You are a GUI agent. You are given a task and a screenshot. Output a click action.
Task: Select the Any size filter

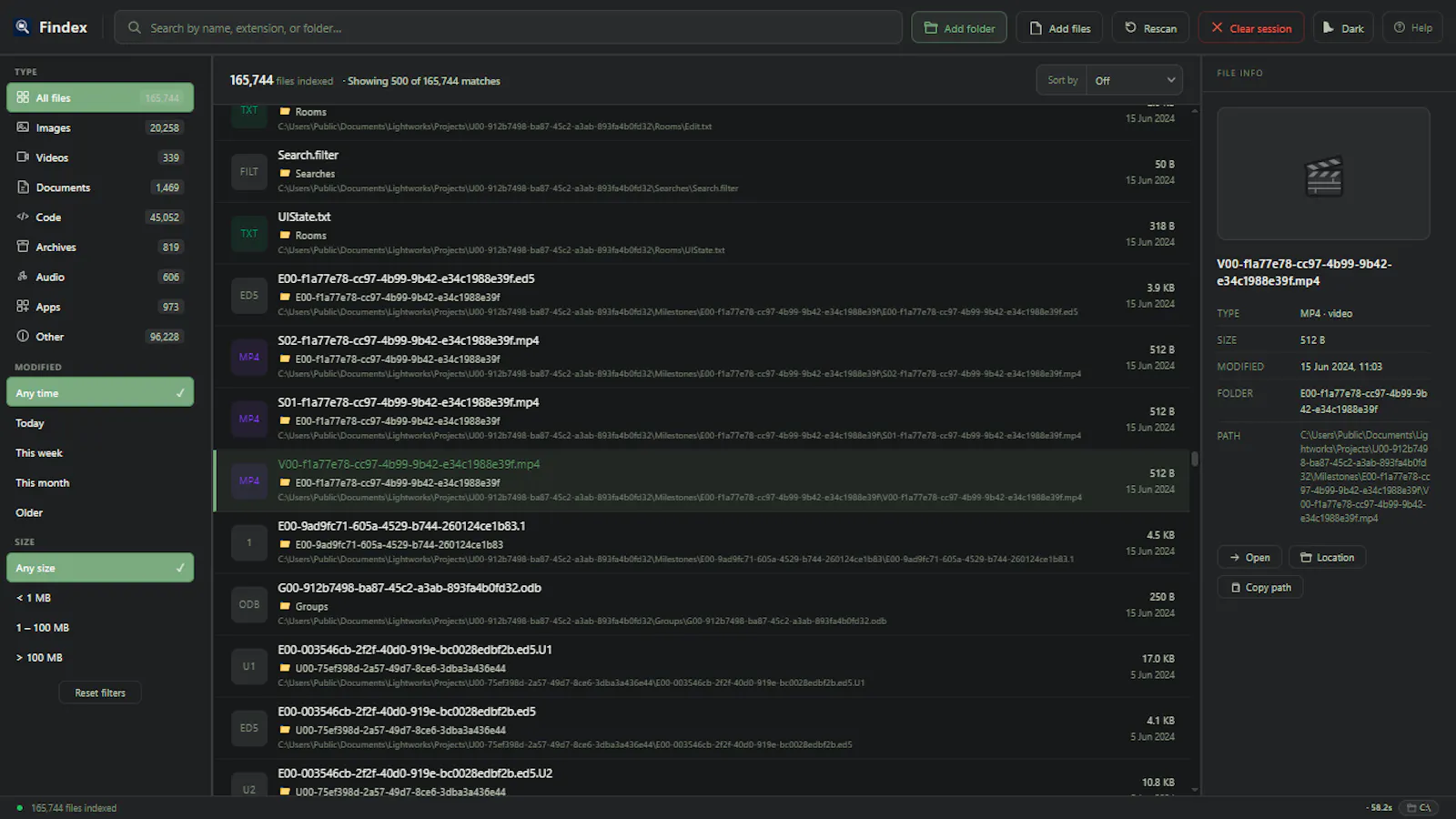coord(100,568)
